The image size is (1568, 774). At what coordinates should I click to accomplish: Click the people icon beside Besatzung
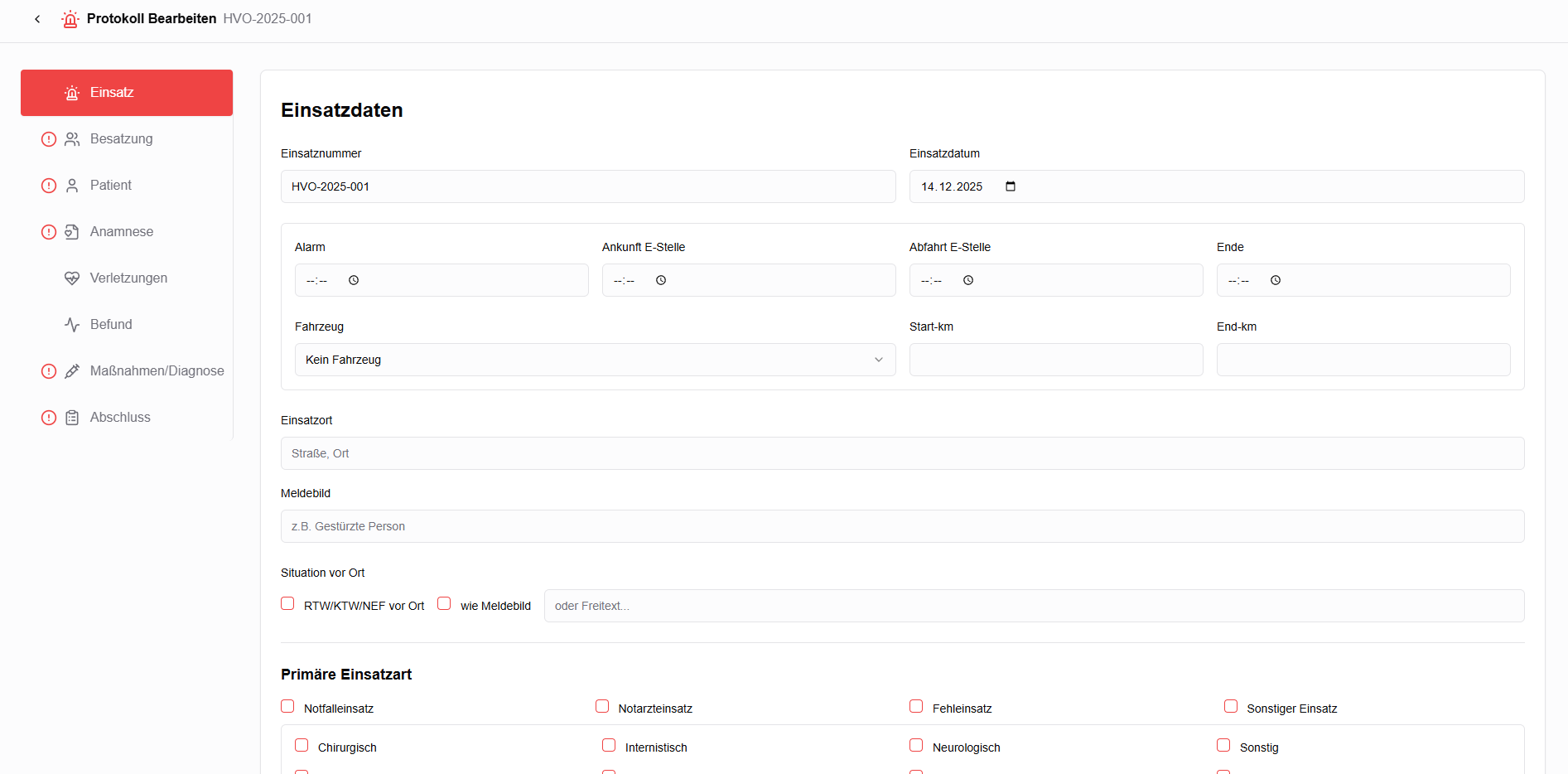tap(72, 138)
